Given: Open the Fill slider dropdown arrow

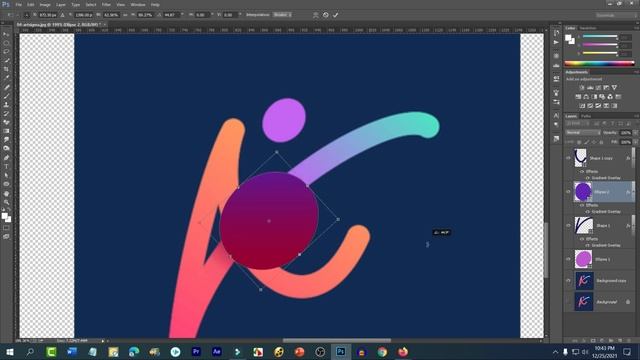Looking at the screenshot, I should click(635, 142).
